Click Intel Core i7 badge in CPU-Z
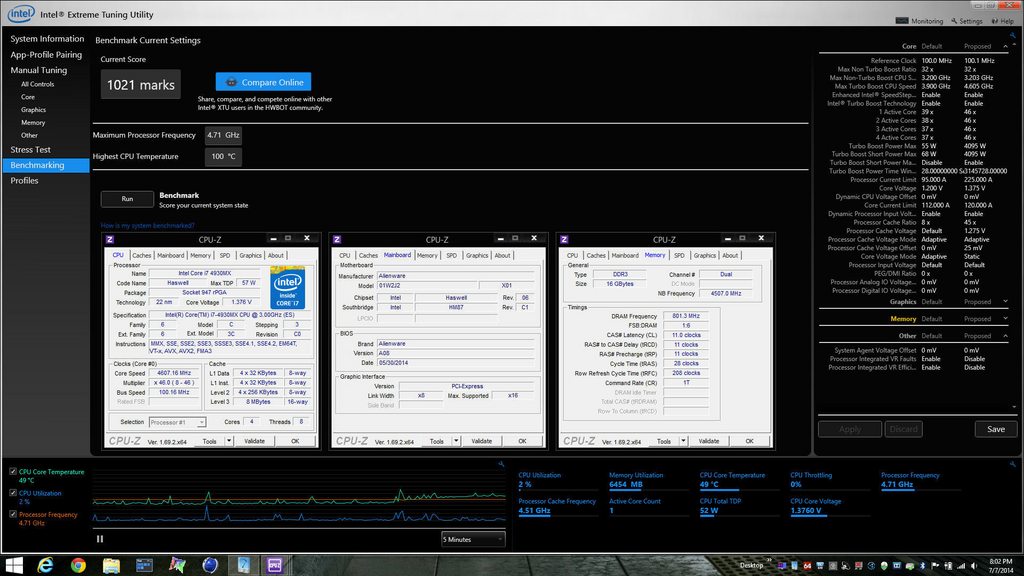Screen dimensions: 1024x576 [x=287, y=287]
